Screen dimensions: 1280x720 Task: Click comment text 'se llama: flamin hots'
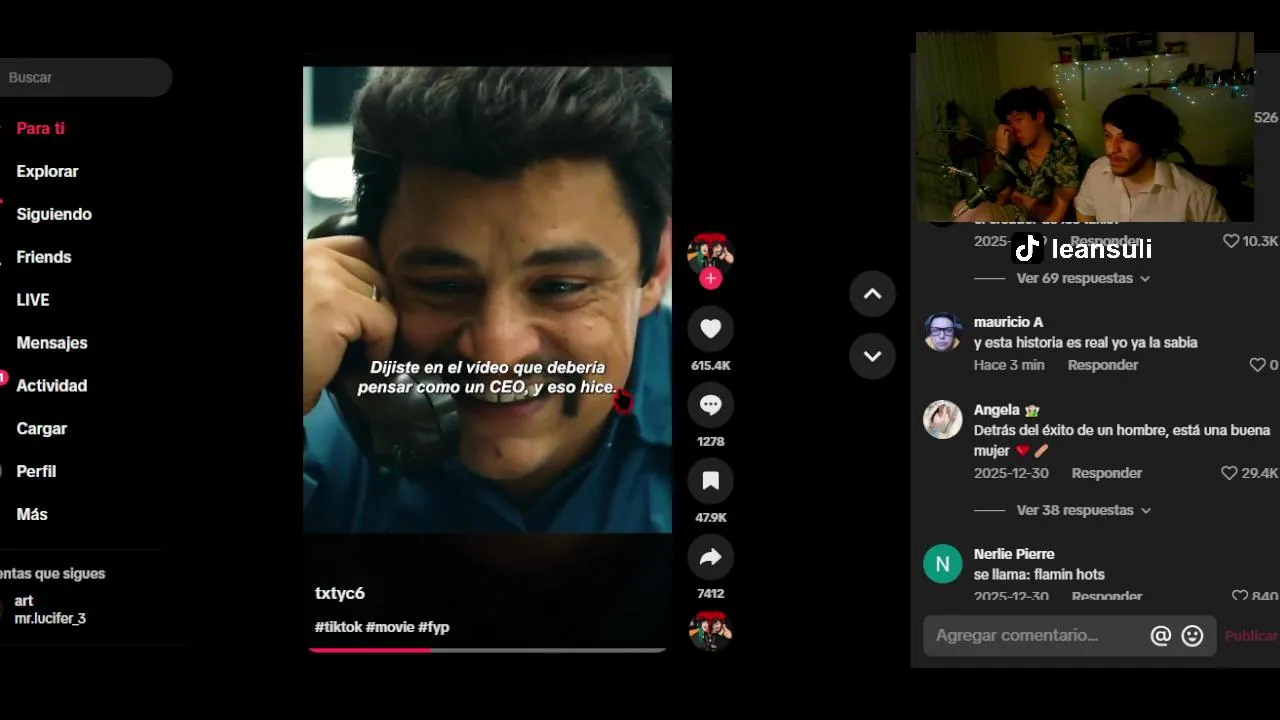tap(1039, 575)
